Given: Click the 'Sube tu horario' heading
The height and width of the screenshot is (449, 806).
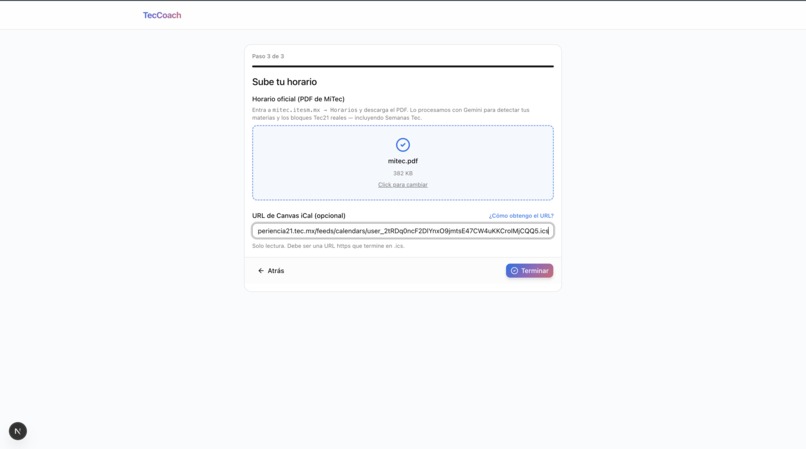Looking at the screenshot, I should pyautogui.click(x=284, y=82).
